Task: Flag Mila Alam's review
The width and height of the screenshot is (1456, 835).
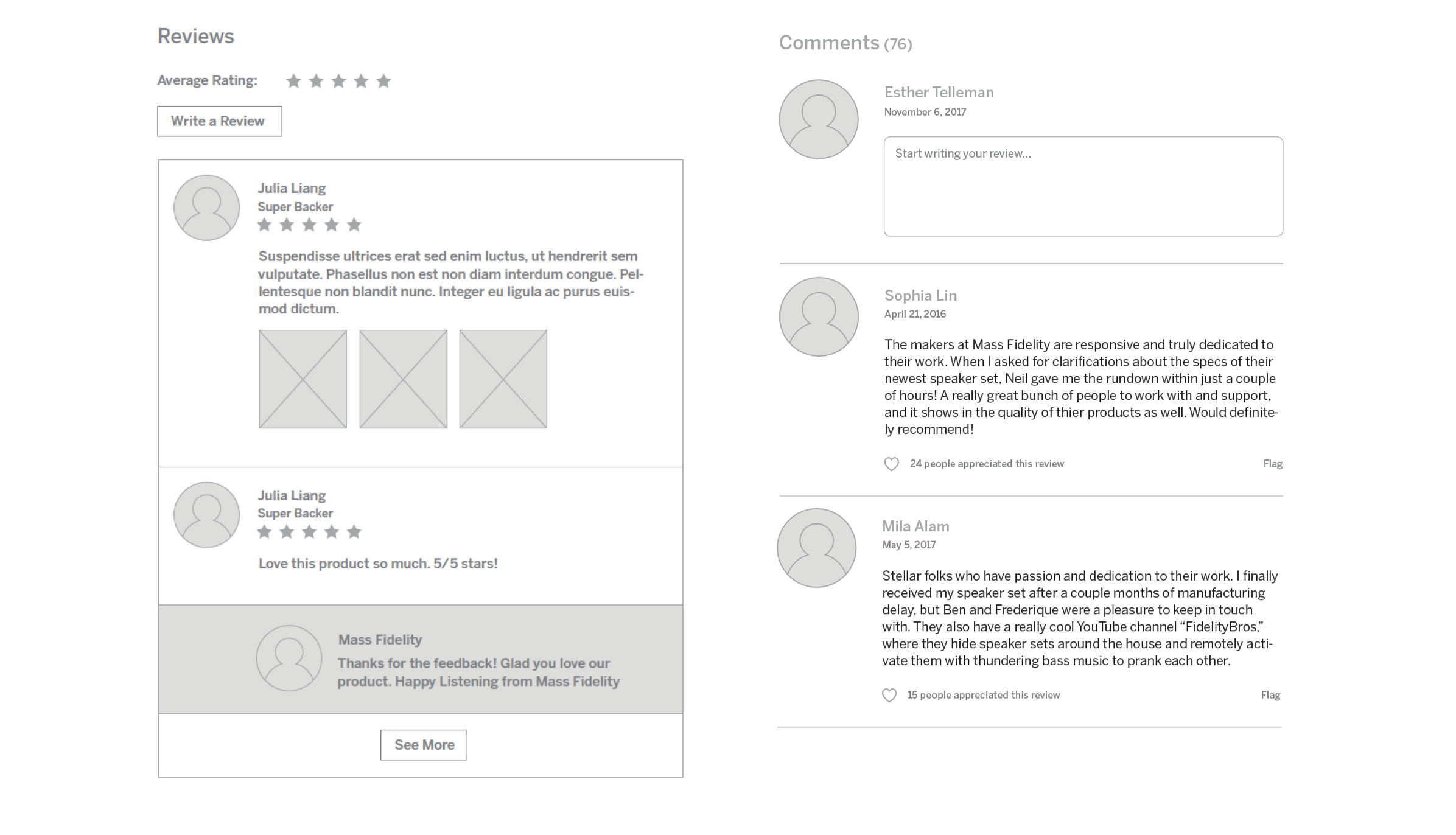Action: 1270,695
